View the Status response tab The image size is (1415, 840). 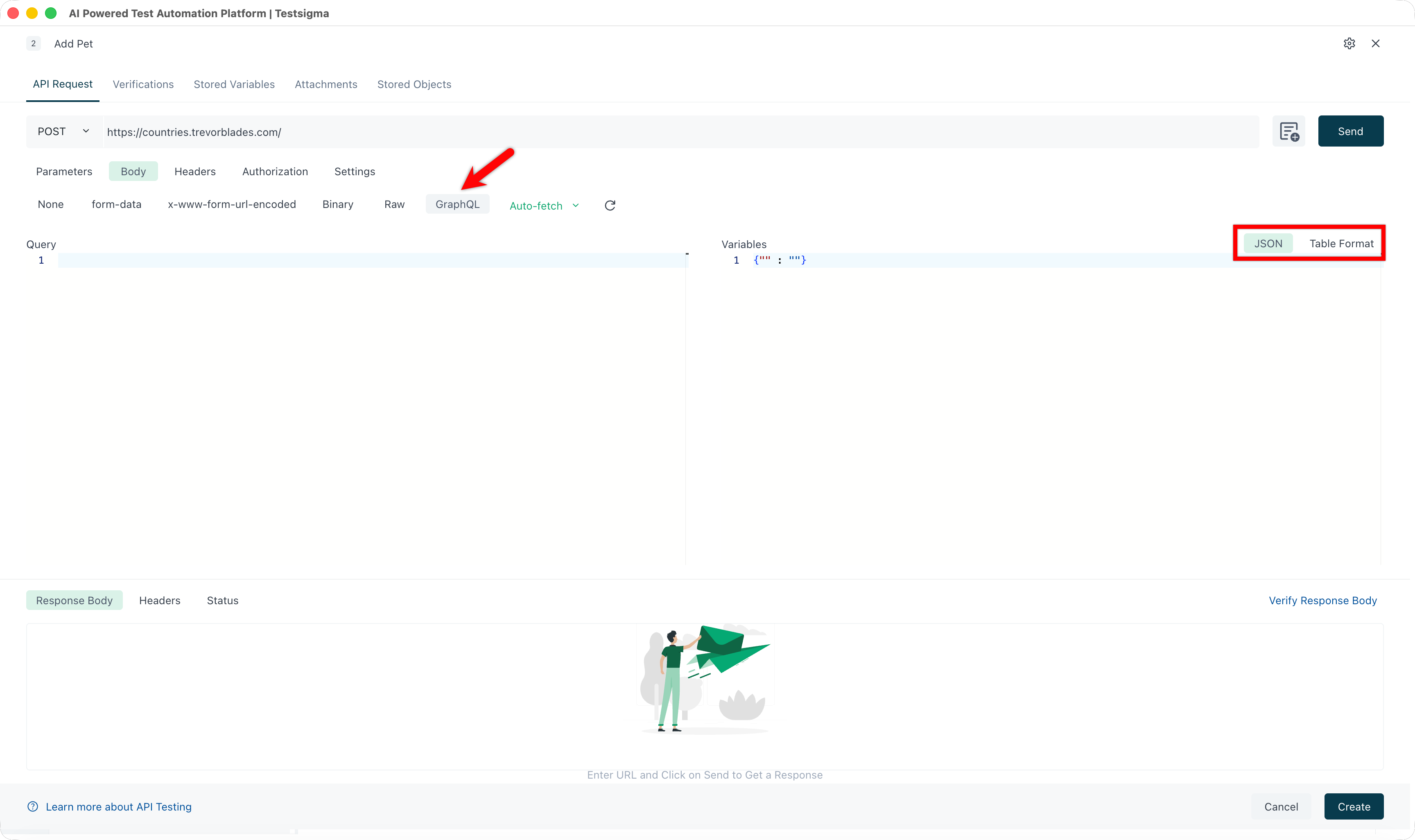(x=222, y=600)
